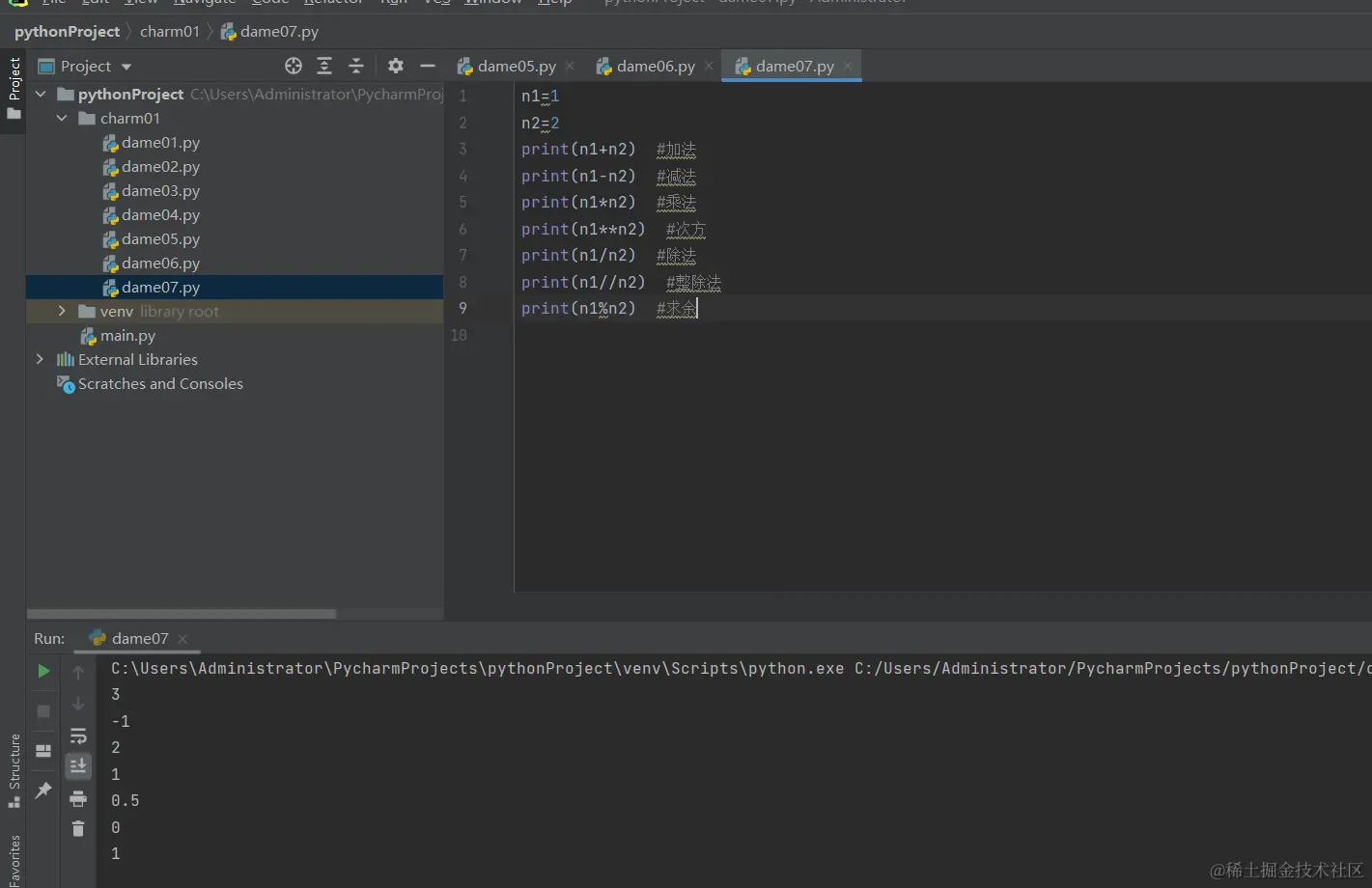
Task: Click dame07.py in the breadcrumb bar
Action: pos(269,31)
